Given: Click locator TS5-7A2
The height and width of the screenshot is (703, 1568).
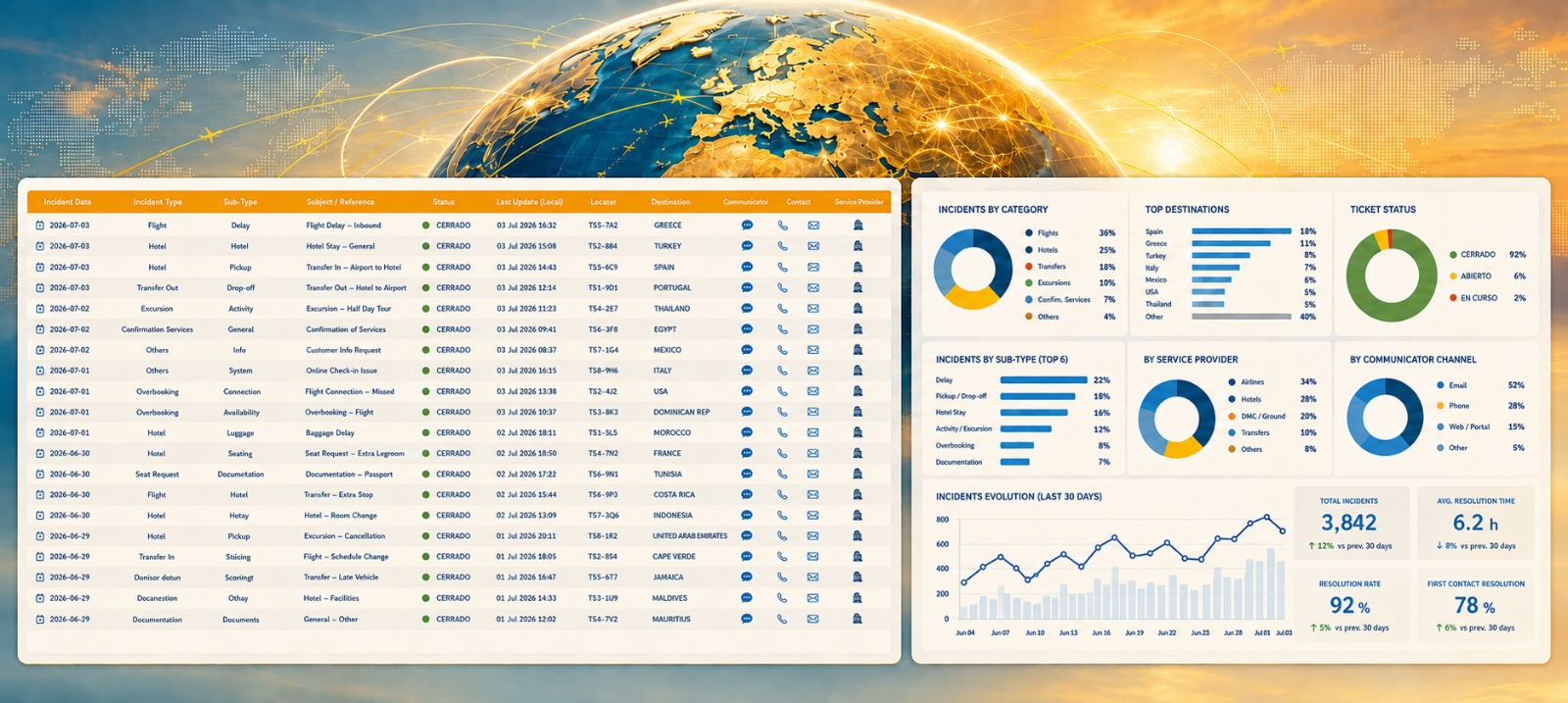Looking at the screenshot, I should coord(603,226).
